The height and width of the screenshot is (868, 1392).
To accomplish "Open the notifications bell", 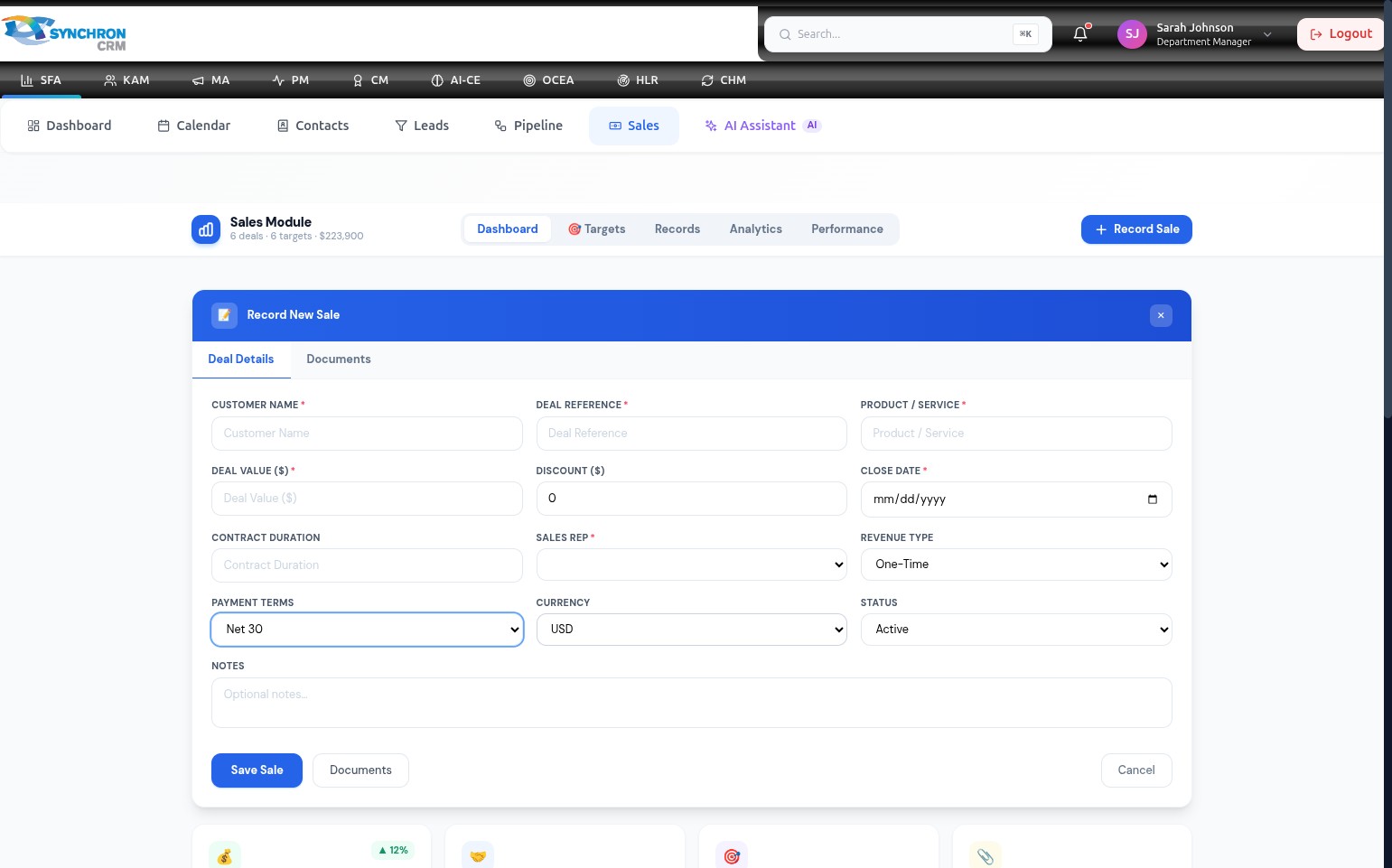I will click(x=1080, y=34).
